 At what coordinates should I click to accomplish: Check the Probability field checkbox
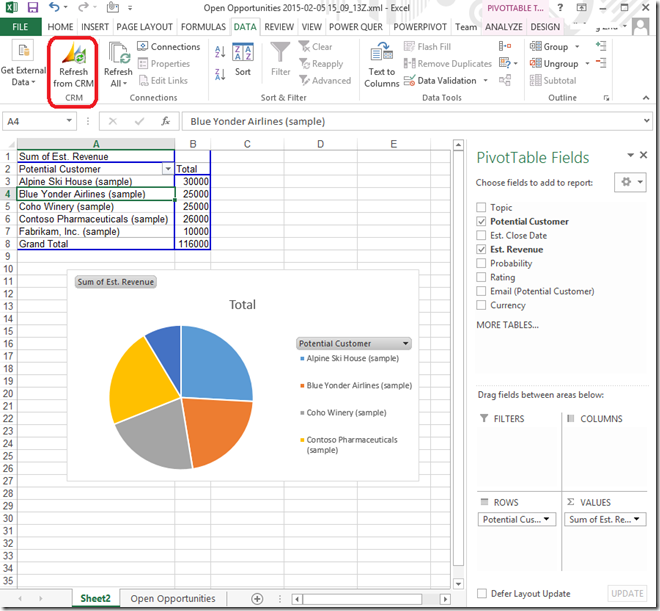(x=481, y=263)
